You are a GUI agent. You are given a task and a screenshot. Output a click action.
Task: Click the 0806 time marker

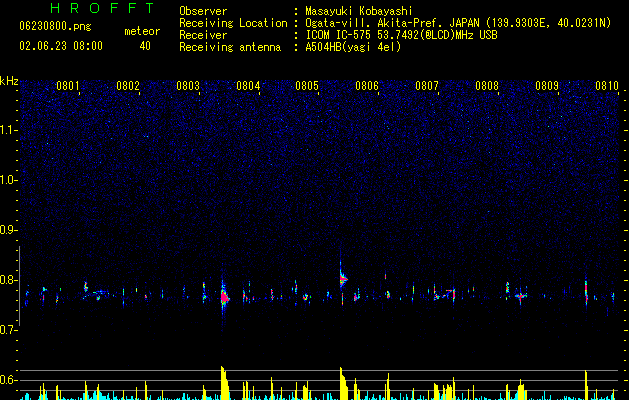pyautogui.click(x=367, y=86)
